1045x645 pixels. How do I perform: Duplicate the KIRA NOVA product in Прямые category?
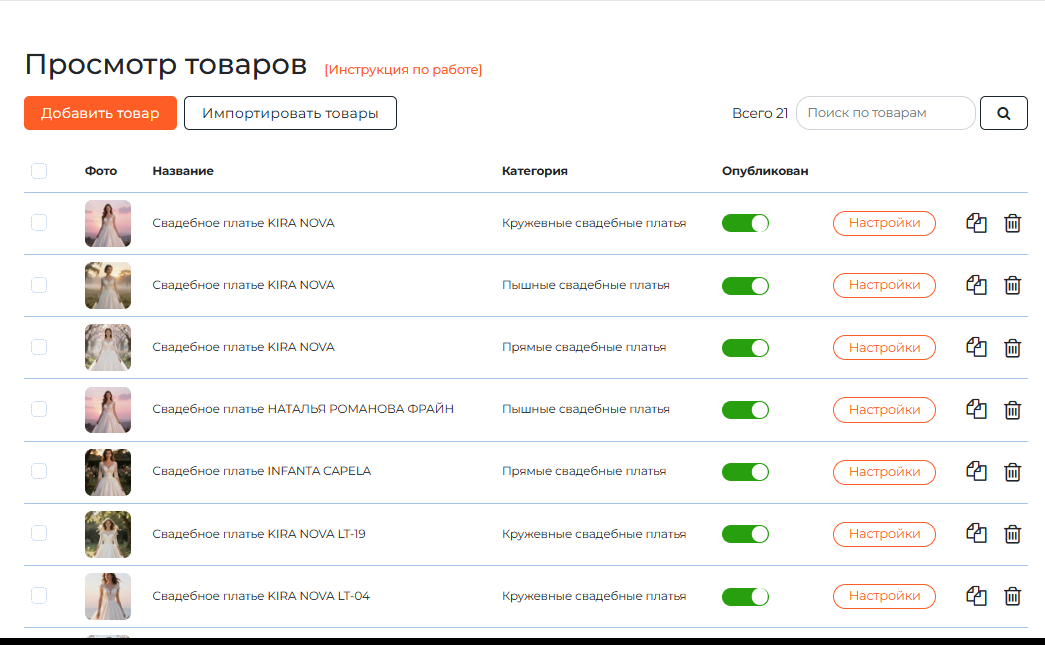pyautogui.click(x=976, y=346)
